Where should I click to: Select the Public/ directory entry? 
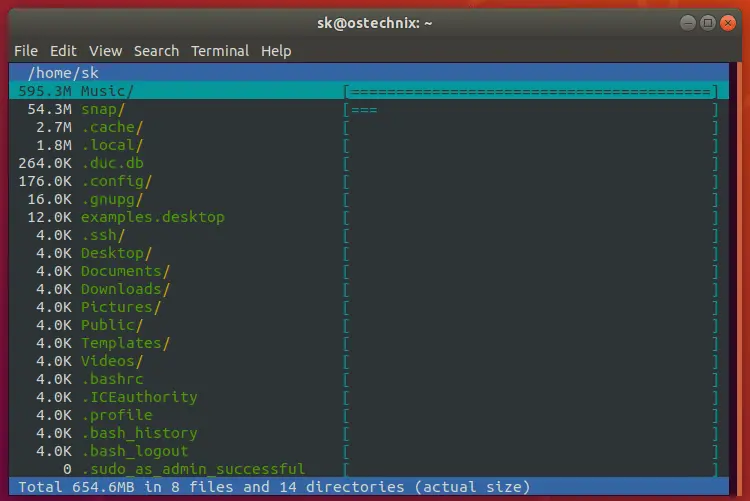[x=112, y=325]
